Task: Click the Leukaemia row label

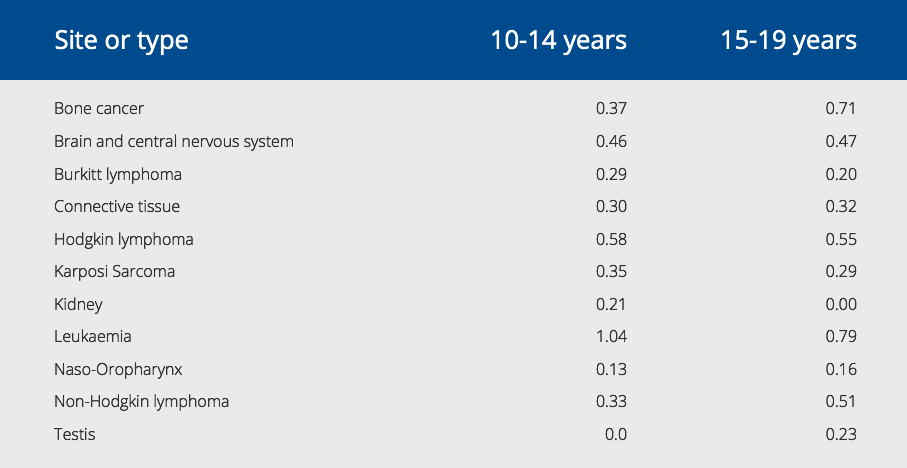Action: pos(93,337)
